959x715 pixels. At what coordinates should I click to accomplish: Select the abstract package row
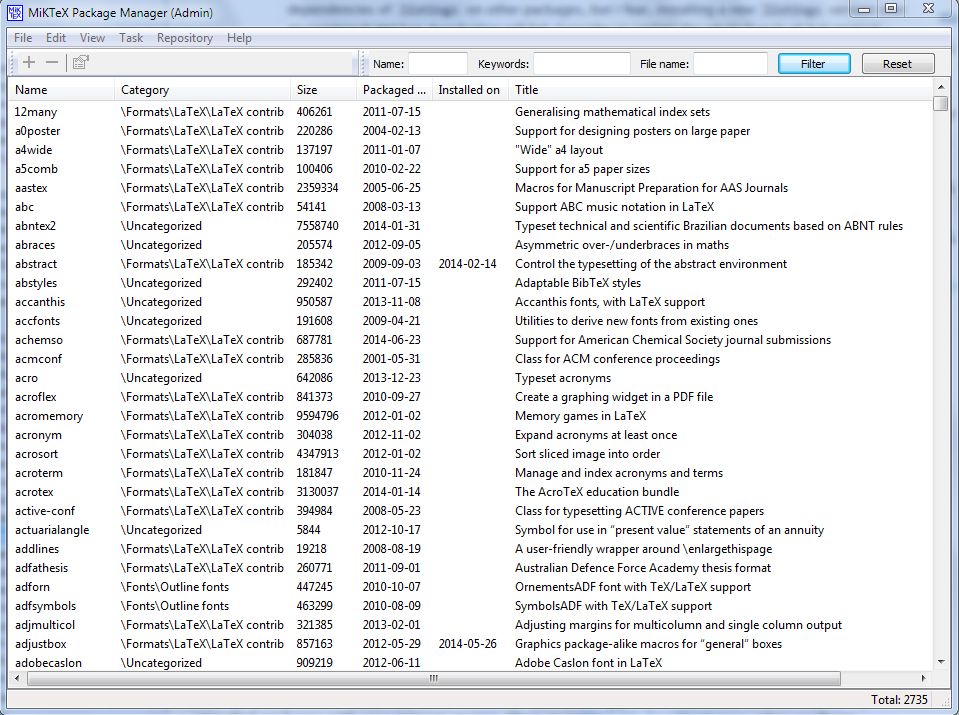pos(471,264)
